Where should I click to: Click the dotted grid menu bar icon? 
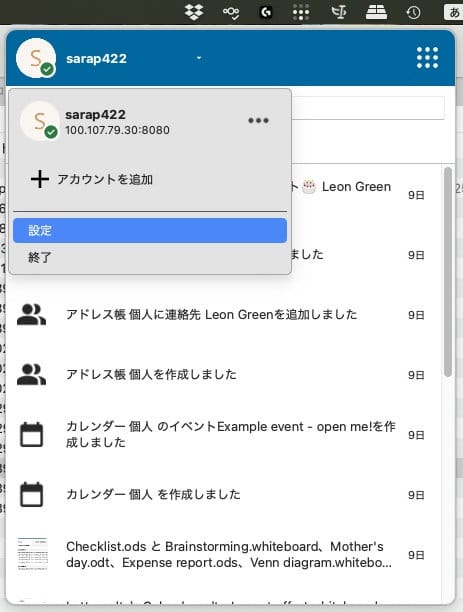[301, 12]
